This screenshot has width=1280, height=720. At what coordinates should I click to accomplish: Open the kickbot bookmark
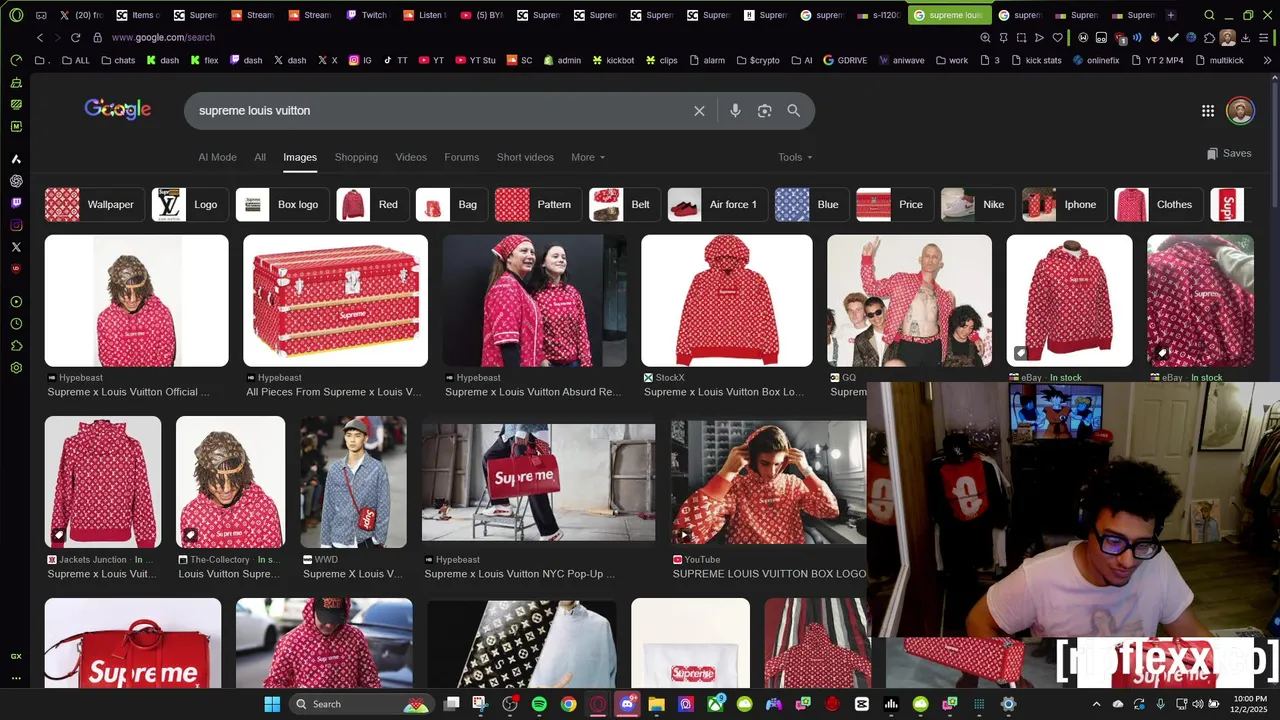pos(613,60)
